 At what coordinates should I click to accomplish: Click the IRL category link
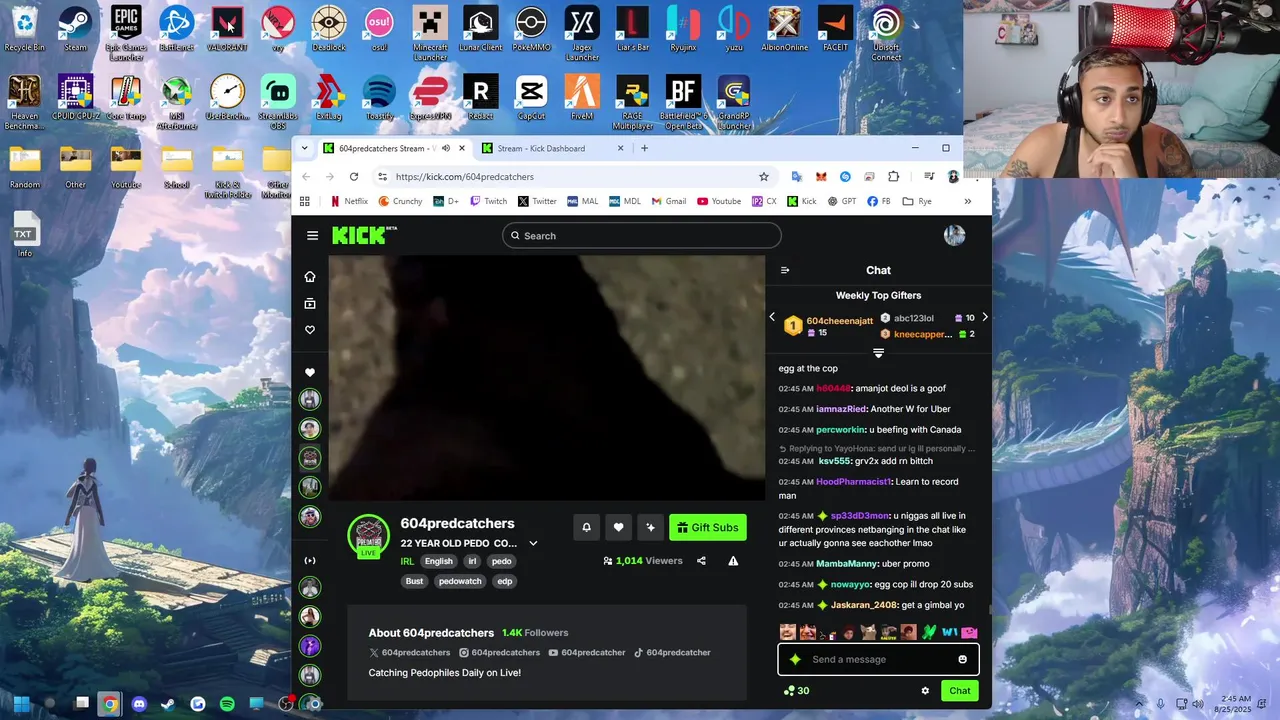407,561
